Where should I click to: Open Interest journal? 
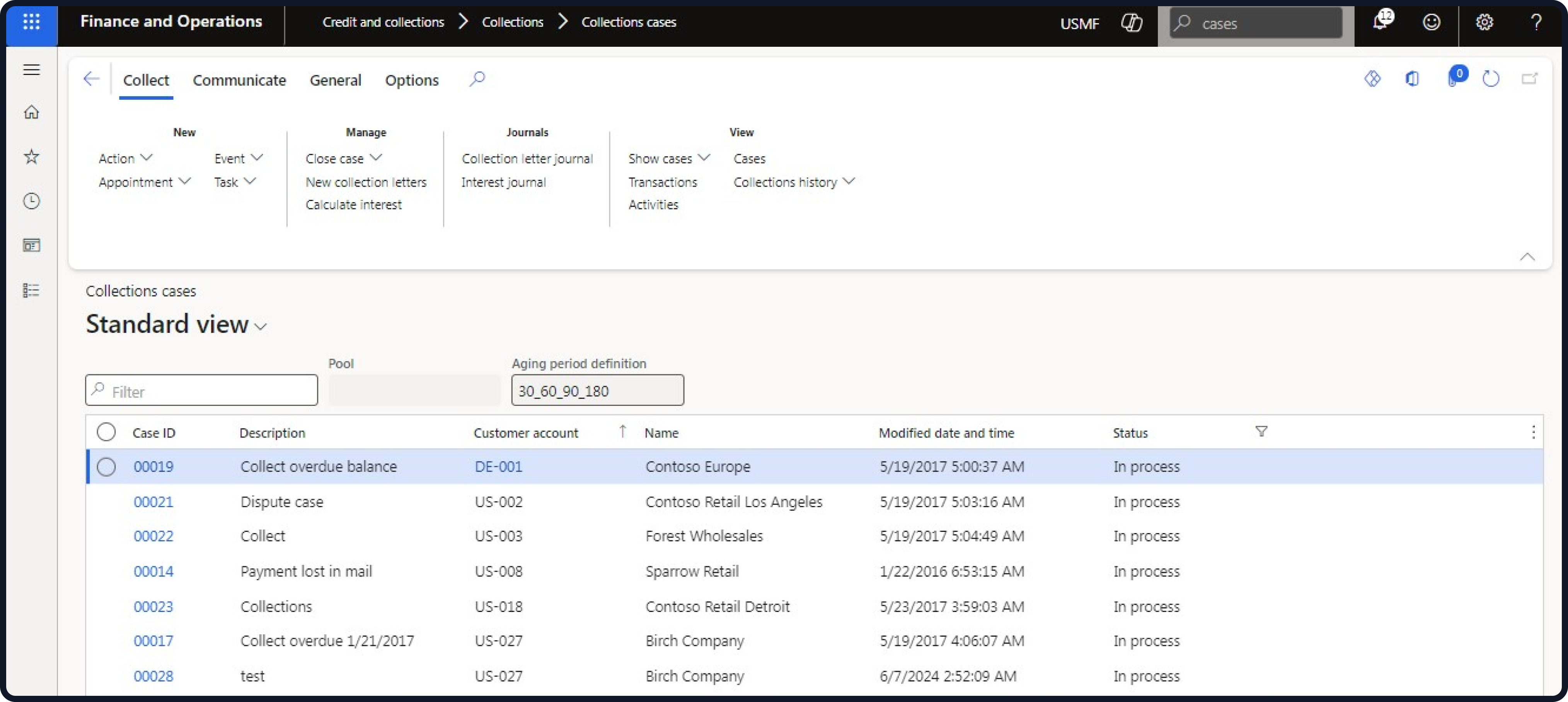pyautogui.click(x=503, y=182)
